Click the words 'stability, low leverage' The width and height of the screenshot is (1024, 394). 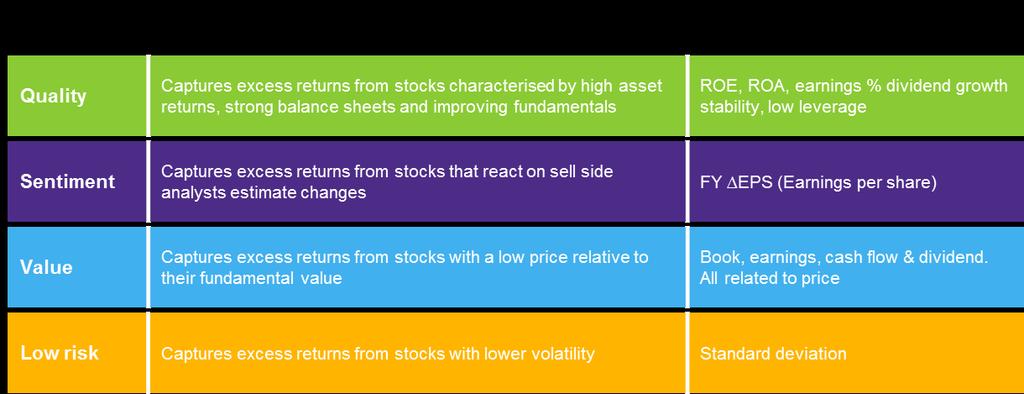[x=783, y=107]
